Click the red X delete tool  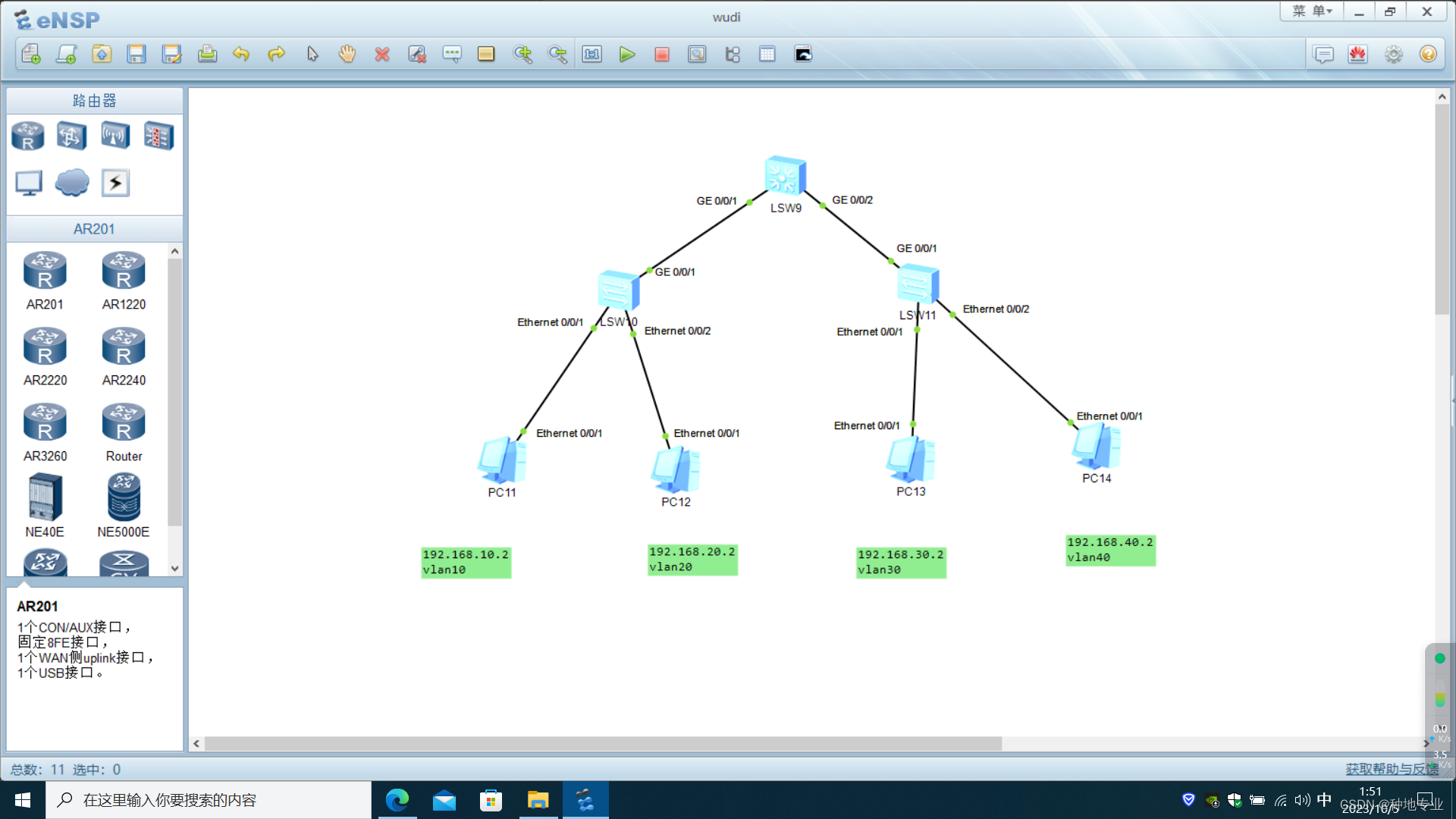[382, 55]
